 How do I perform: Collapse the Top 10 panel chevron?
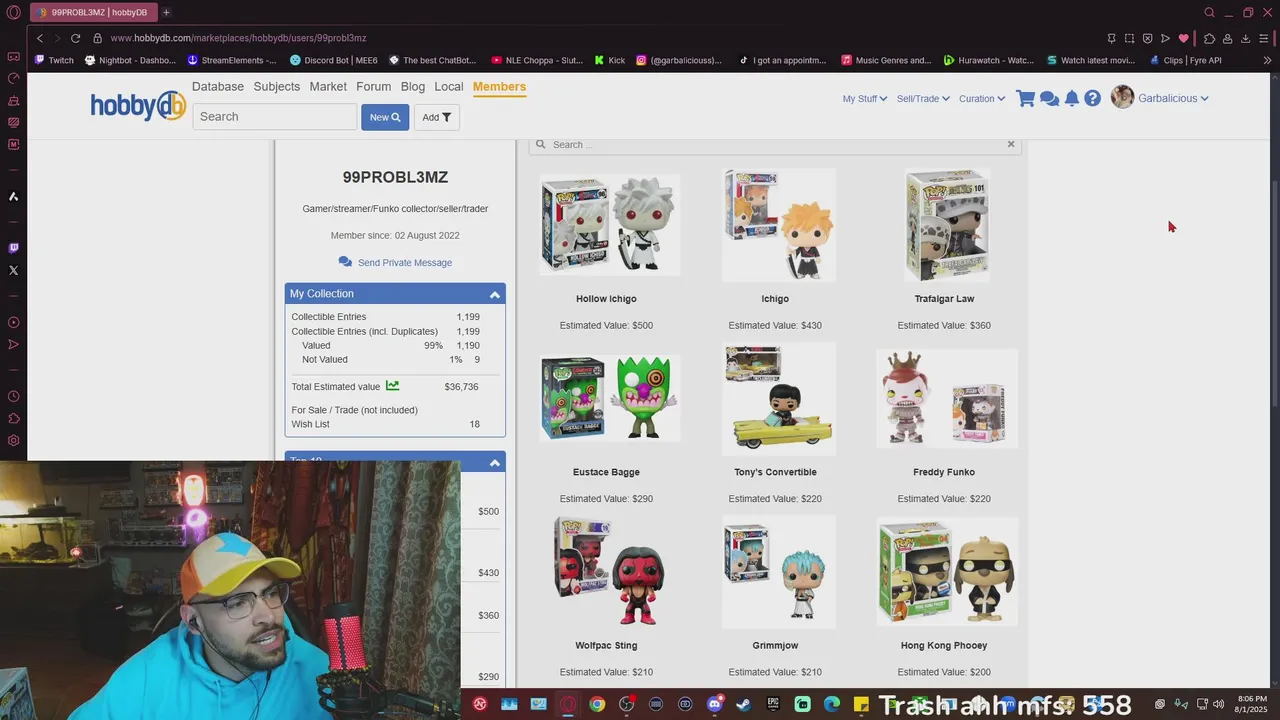click(494, 463)
